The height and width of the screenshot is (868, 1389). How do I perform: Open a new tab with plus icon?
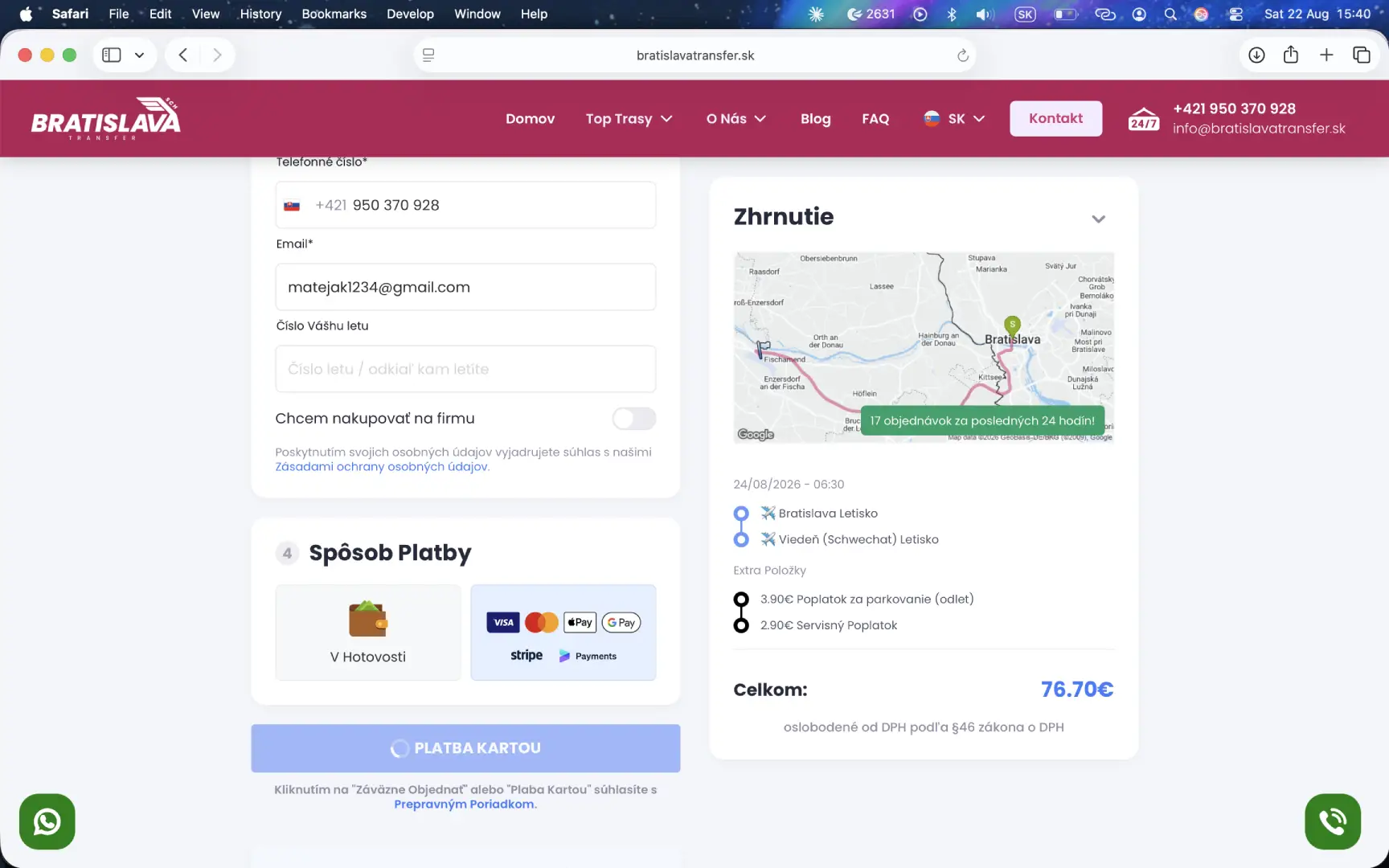click(x=1326, y=55)
